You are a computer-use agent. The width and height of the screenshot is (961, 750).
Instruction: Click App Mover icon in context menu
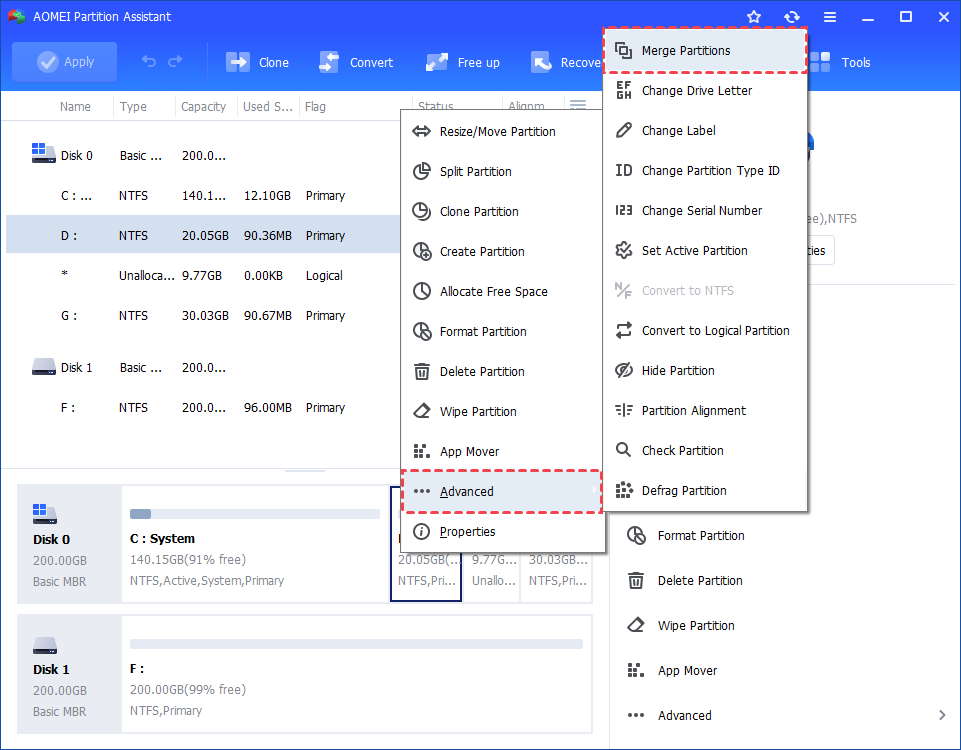click(x=421, y=452)
